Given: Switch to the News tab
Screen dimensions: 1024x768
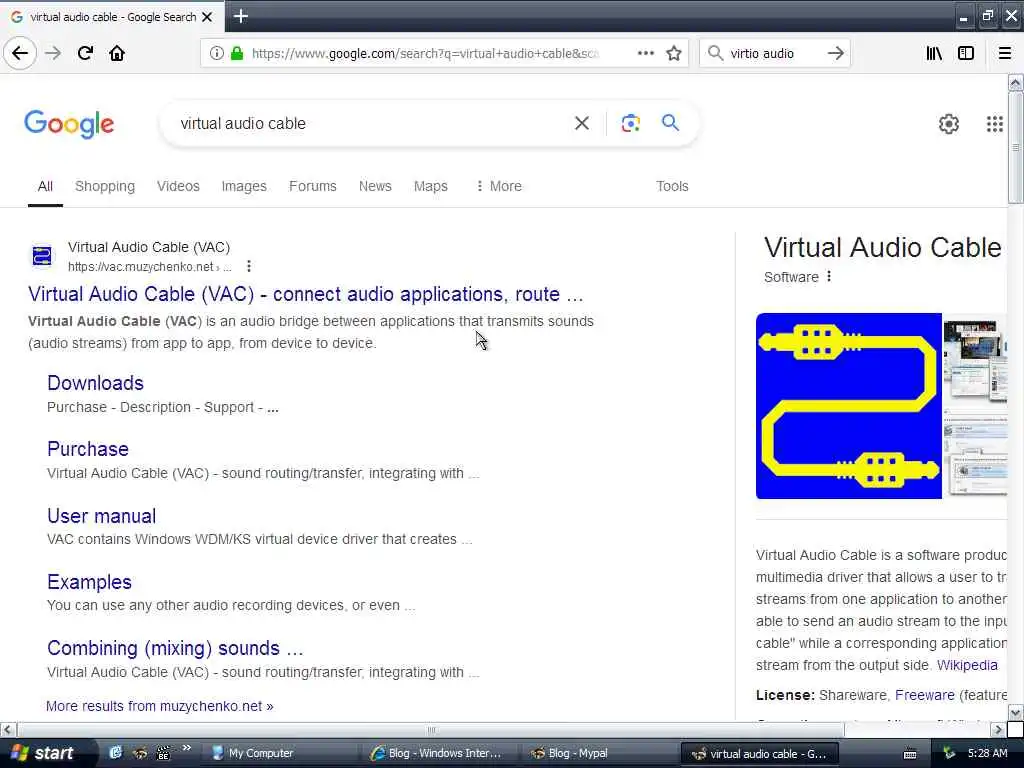Looking at the screenshot, I should pos(375,186).
